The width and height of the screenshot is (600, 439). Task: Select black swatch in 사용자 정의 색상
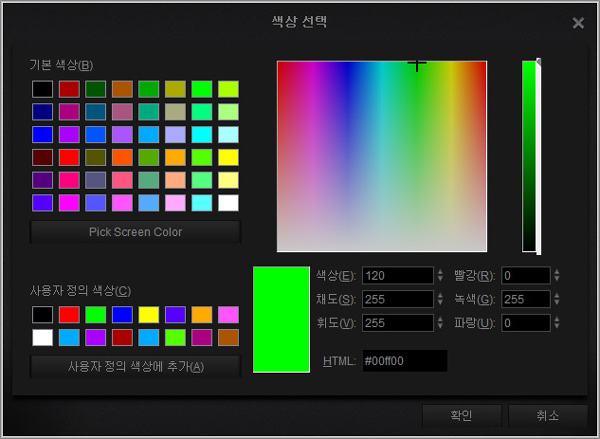(x=42, y=315)
